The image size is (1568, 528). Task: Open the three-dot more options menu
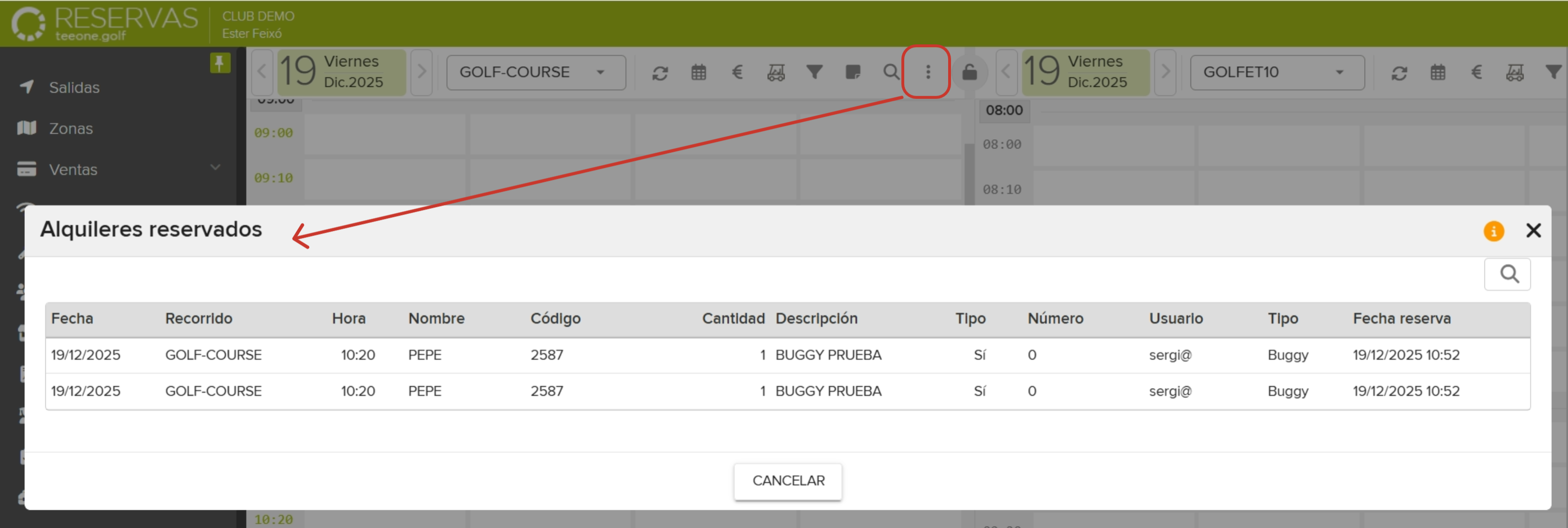[927, 72]
